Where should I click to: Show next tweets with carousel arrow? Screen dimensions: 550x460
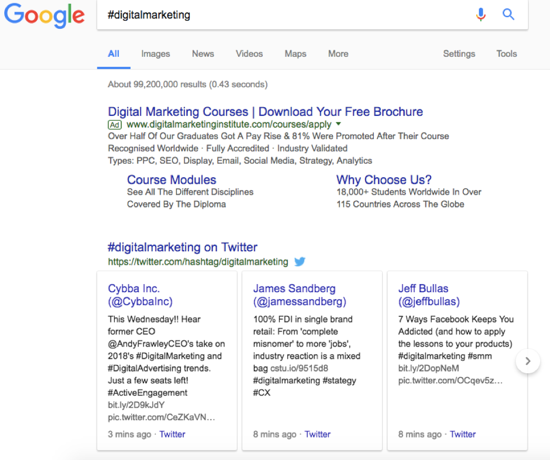pyautogui.click(x=528, y=361)
